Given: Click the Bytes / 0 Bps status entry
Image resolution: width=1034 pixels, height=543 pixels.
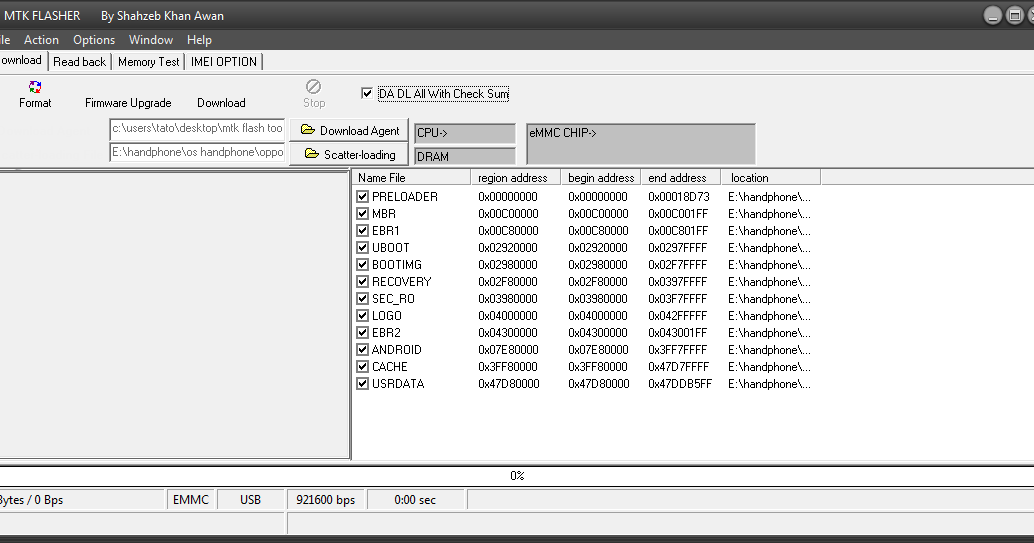Looking at the screenshot, I should (82, 499).
